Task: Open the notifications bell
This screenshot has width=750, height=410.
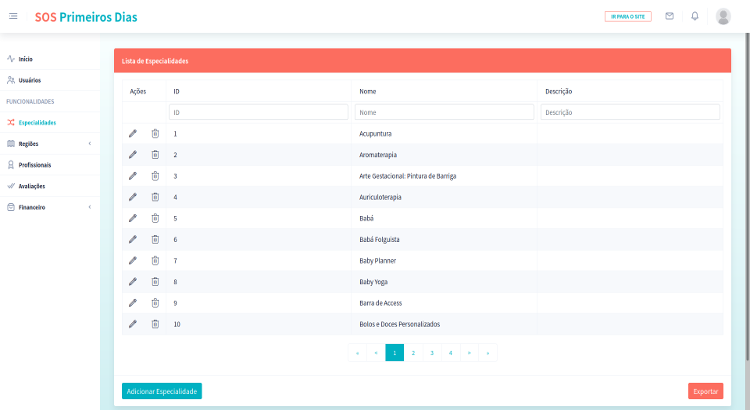Action: coord(695,16)
